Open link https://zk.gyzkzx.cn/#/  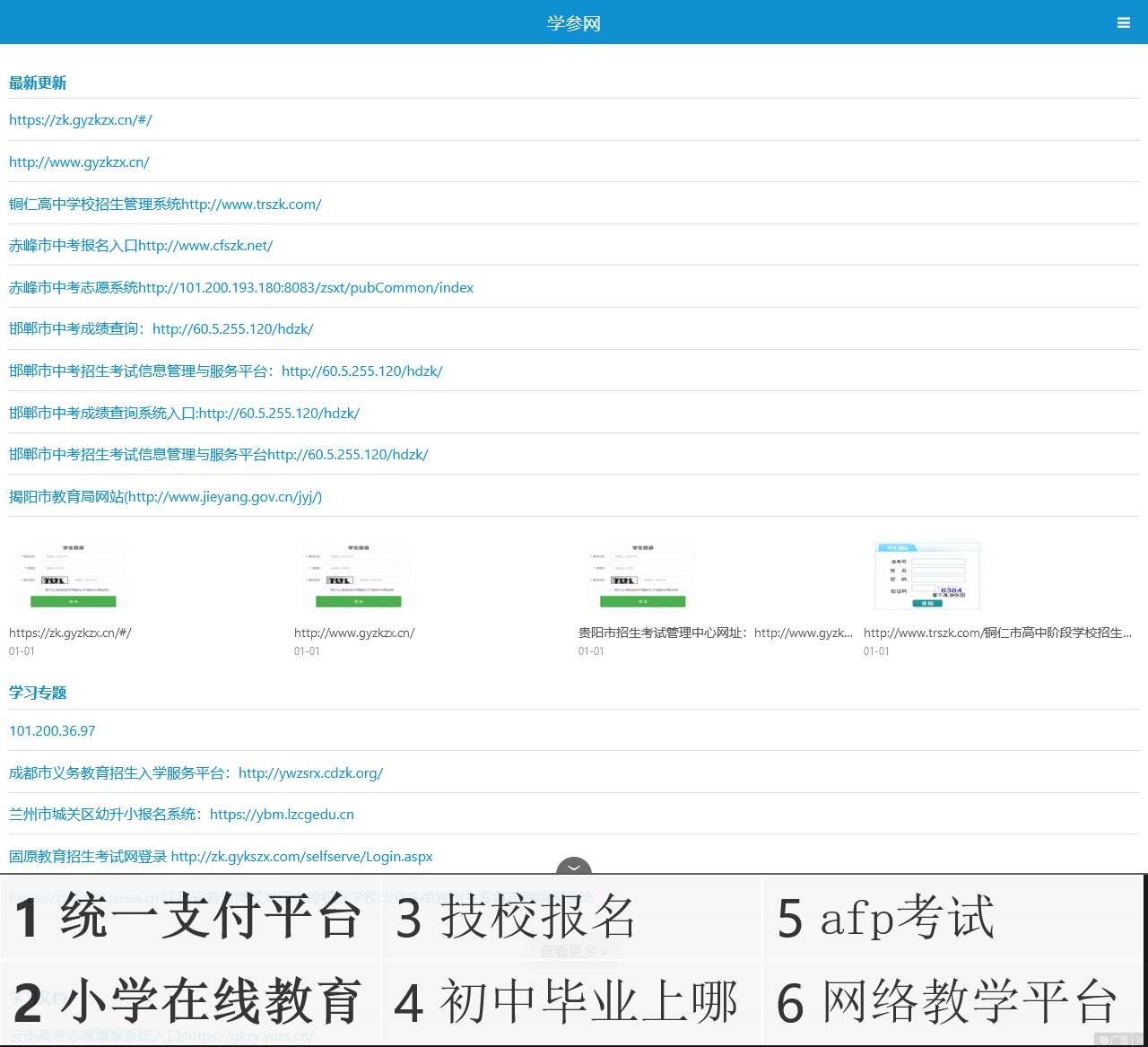point(81,119)
